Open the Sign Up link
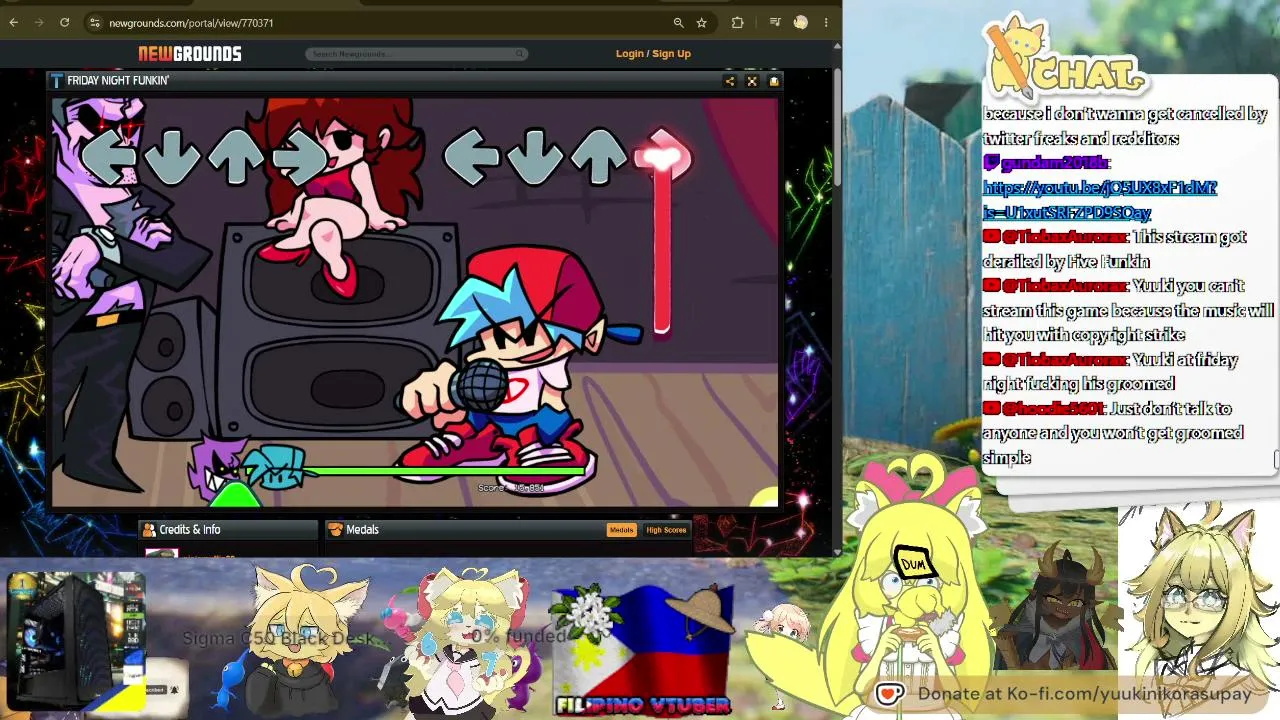This screenshot has width=1280, height=720. pos(672,54)
